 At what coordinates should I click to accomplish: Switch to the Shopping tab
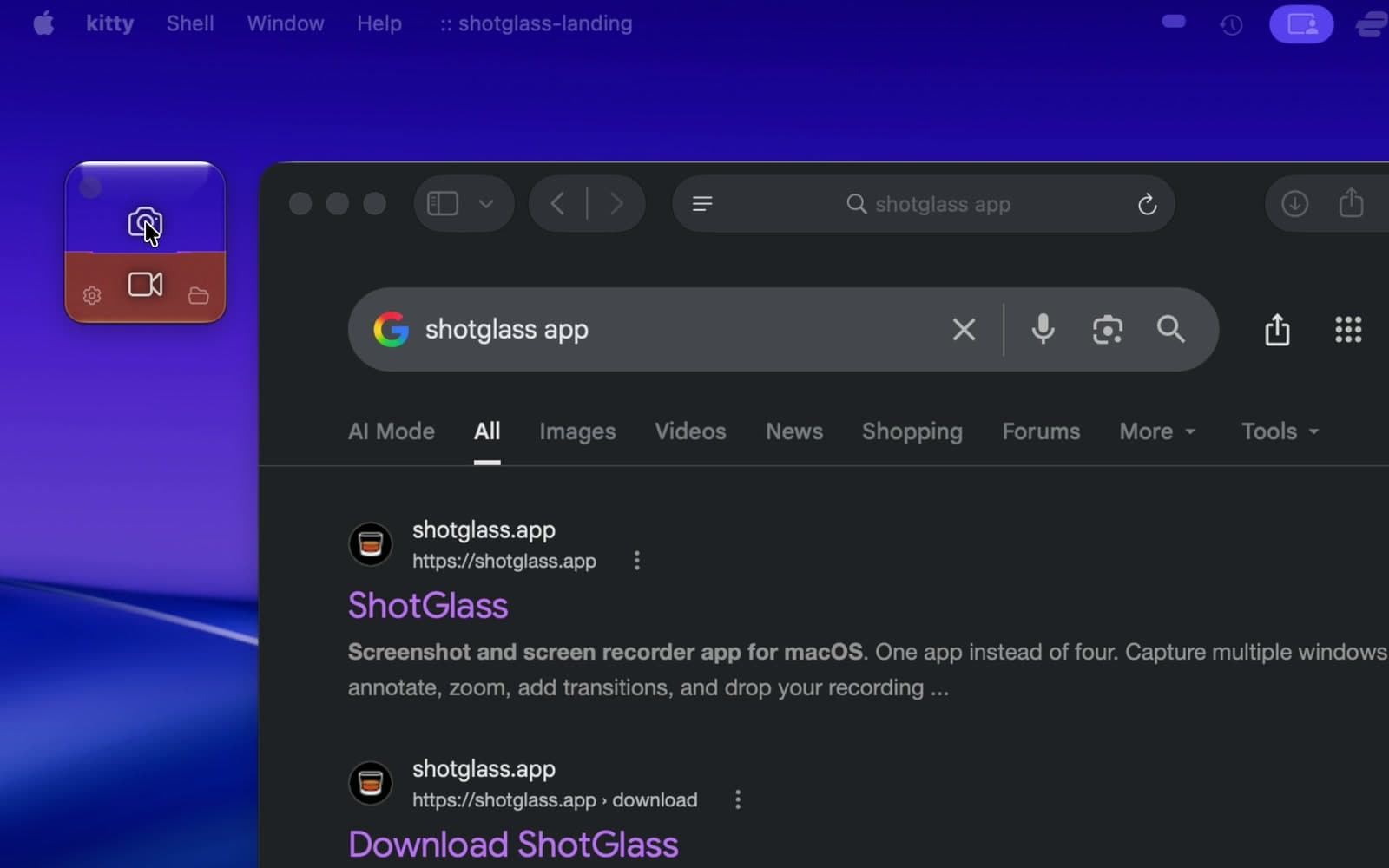[x=912, y=431]
